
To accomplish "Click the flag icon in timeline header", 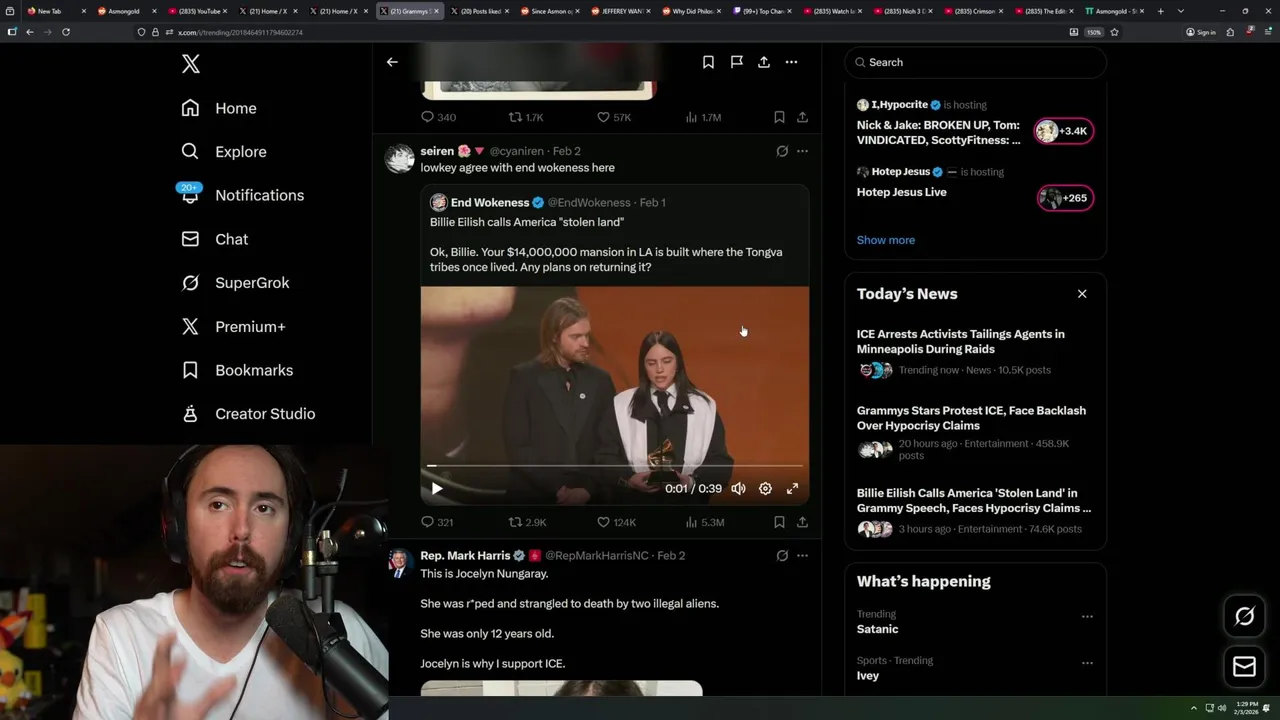I will (736, 62).
